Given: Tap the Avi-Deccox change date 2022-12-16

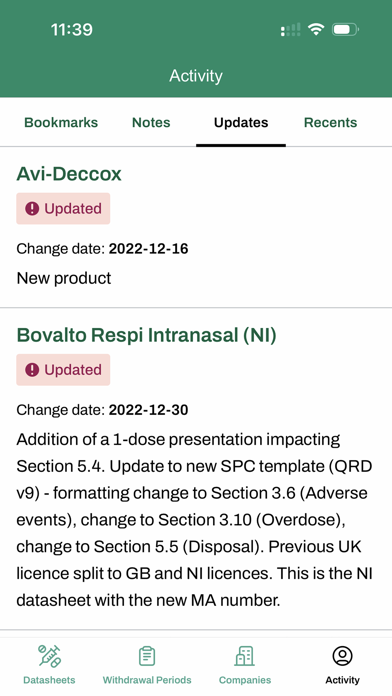Looking at the screenshot, I should tap(148, 249).
